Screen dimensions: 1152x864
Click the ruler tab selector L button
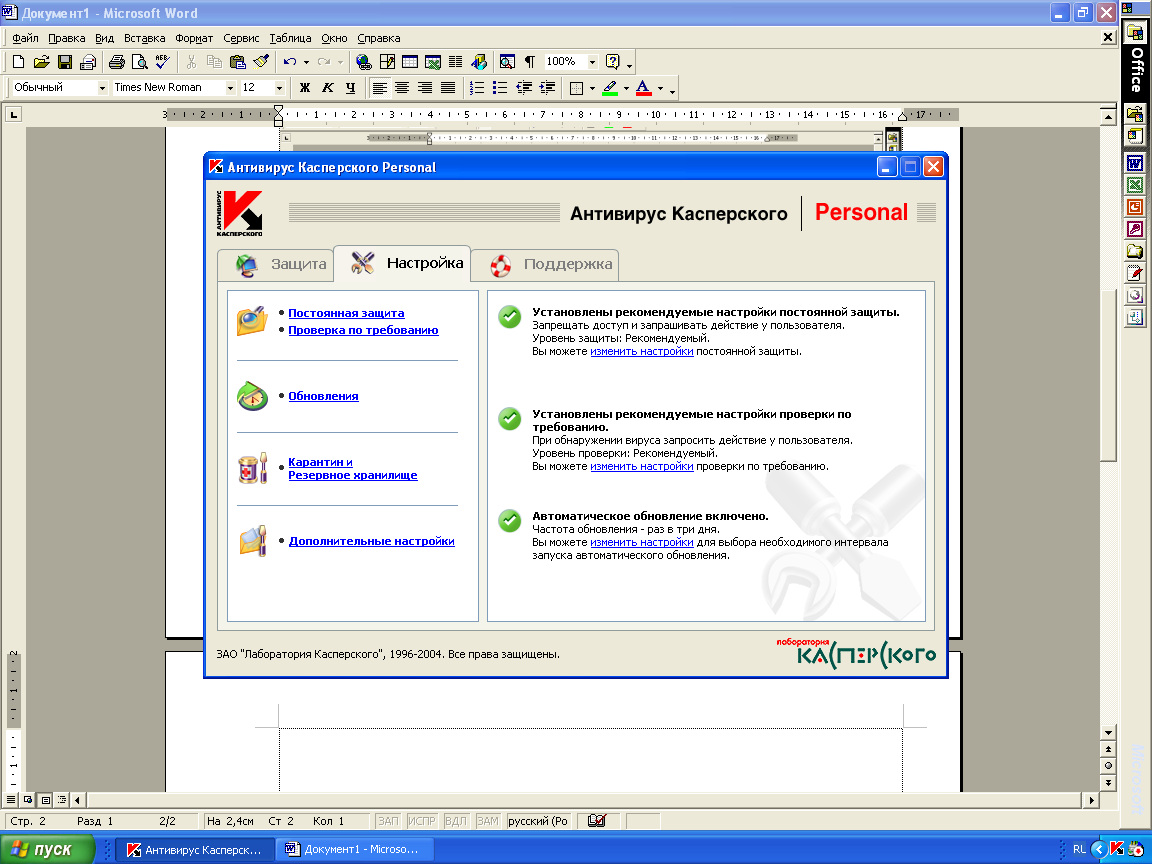(x=13, y=115)
